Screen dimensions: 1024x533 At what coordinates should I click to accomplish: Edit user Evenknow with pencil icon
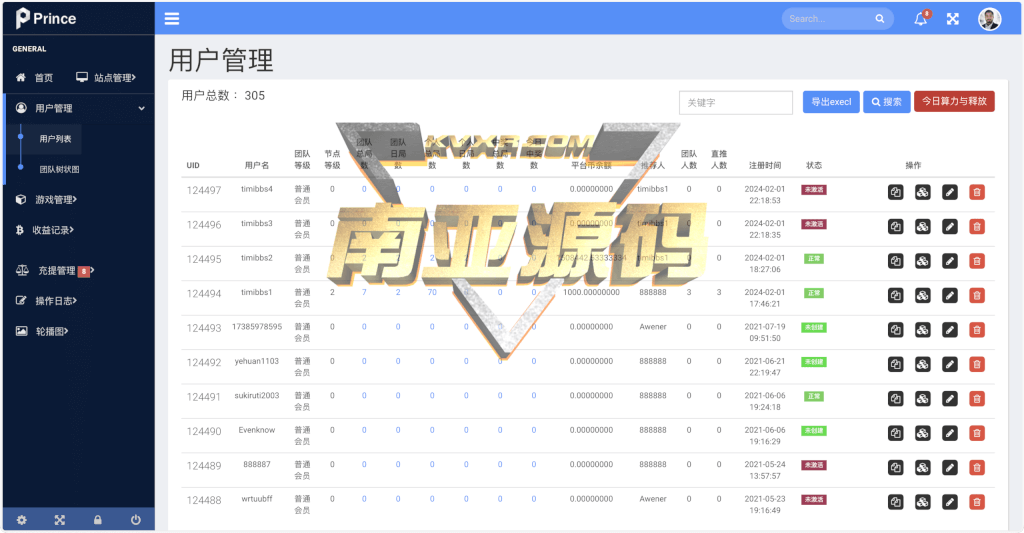pyautogui.click(x=950, y=433)
